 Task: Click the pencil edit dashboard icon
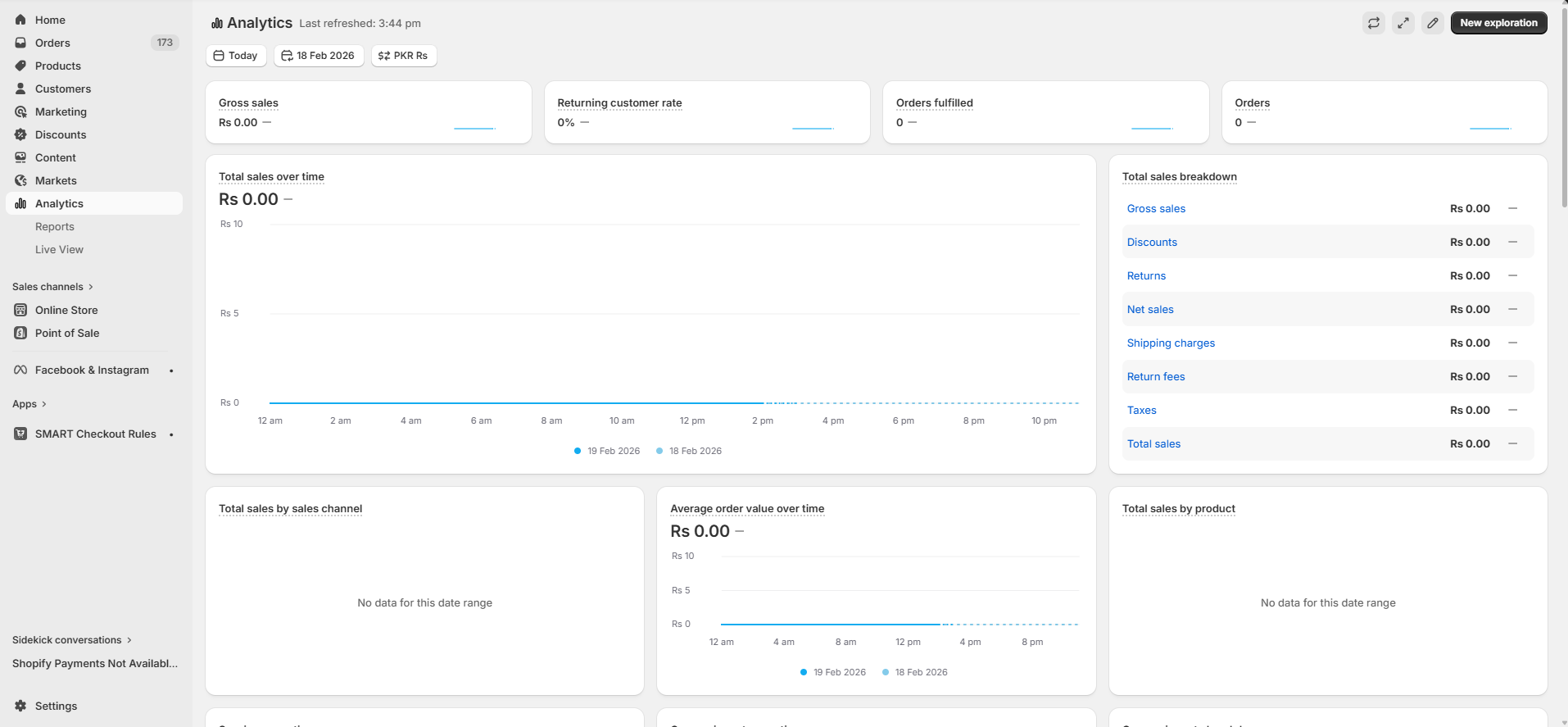1433,23
